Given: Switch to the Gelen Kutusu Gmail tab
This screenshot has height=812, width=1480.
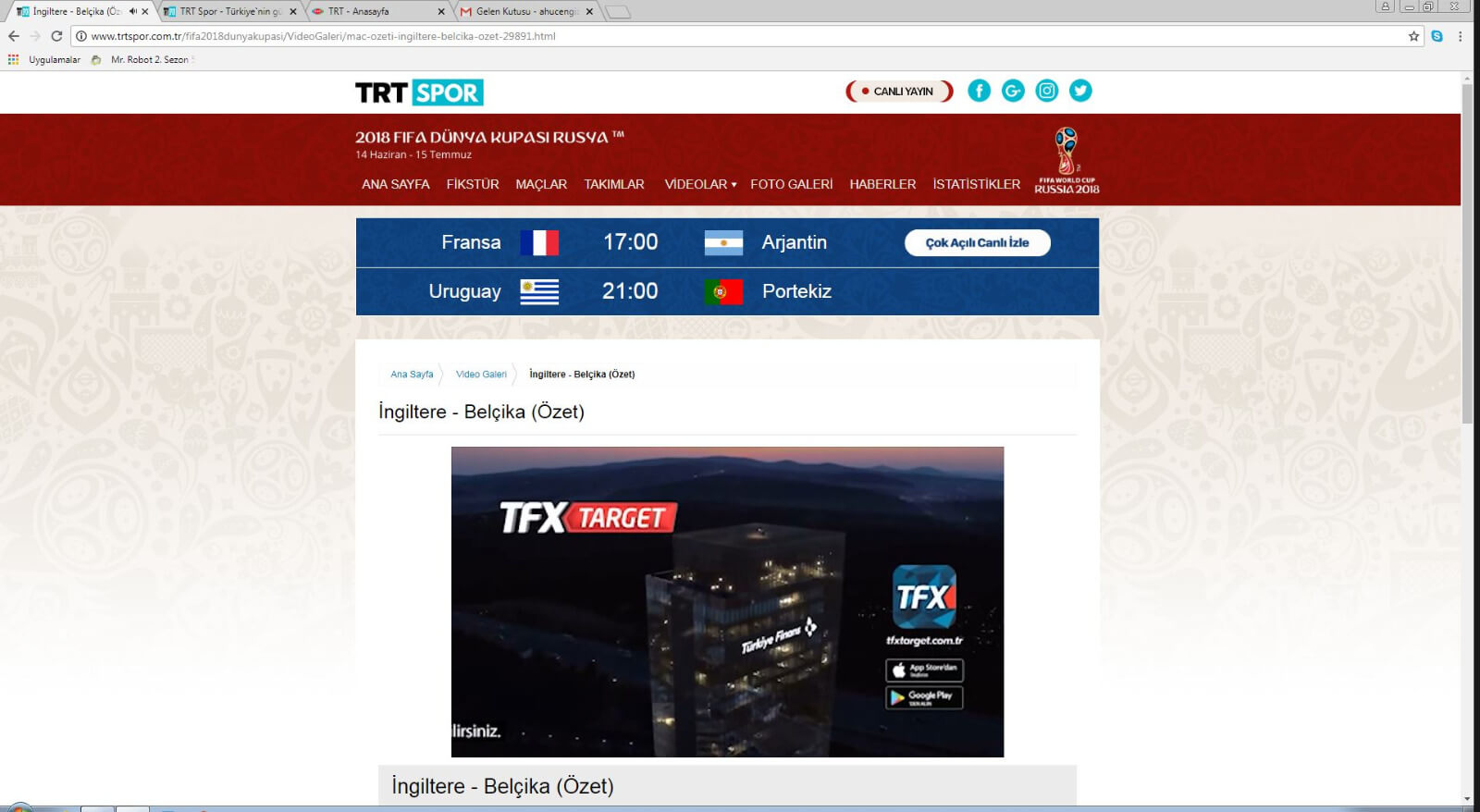Looking at the screenshot, I should tap(525, 11).
